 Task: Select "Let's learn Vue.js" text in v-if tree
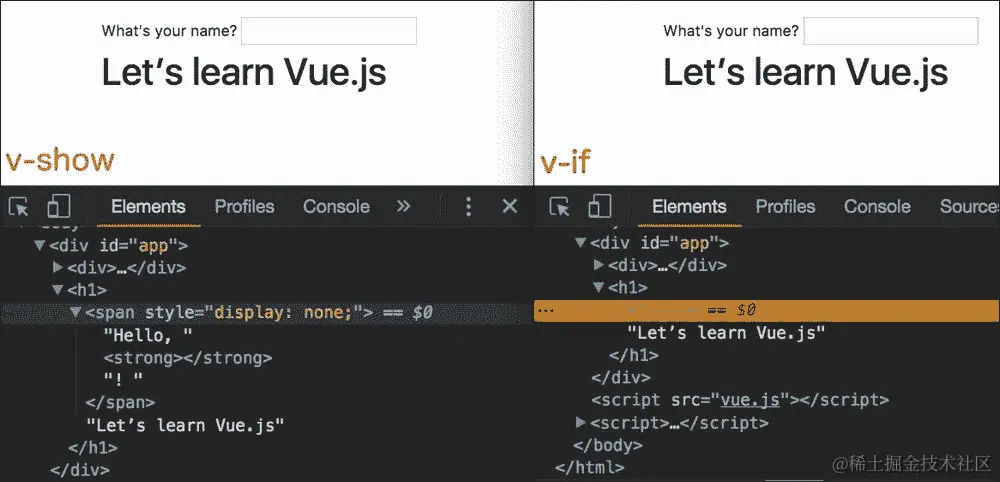[726, 332]
